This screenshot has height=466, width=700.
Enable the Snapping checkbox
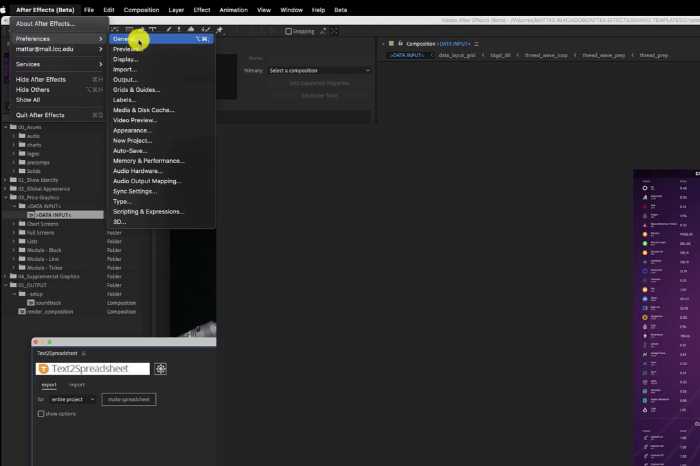[x=288, y=31]
